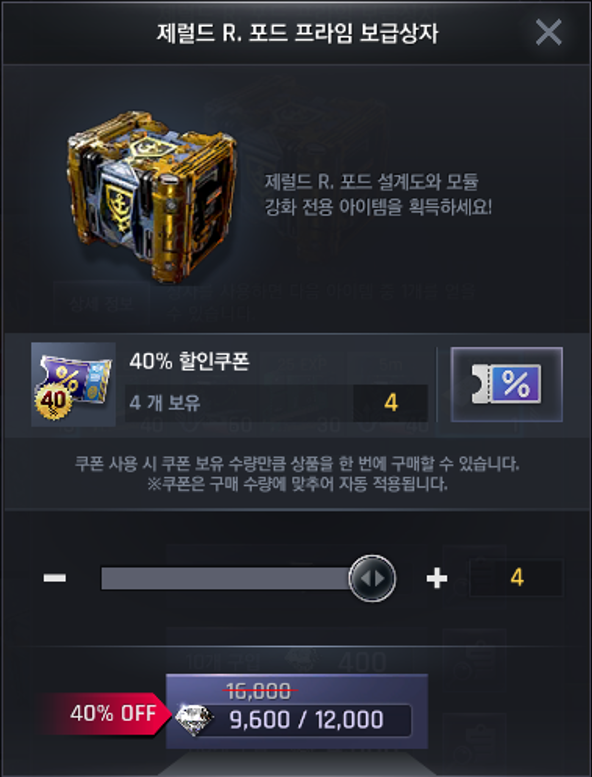Click the supply box description text
Image resolution: width=592 pixels, height=777 pixels.
tap(378, 194)
